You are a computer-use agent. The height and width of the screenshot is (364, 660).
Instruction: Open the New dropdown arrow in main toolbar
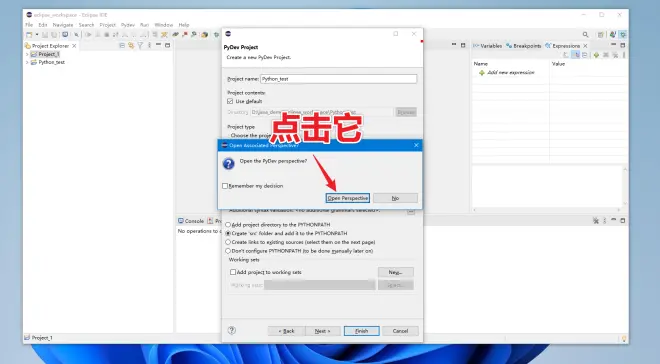tap(37, 35)
